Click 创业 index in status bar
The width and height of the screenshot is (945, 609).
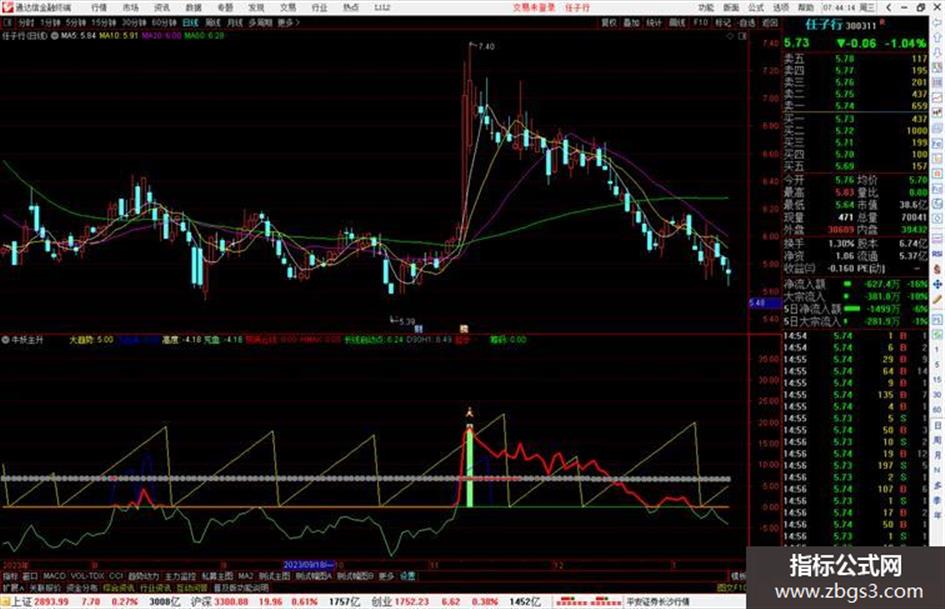(x=381, y=602)
